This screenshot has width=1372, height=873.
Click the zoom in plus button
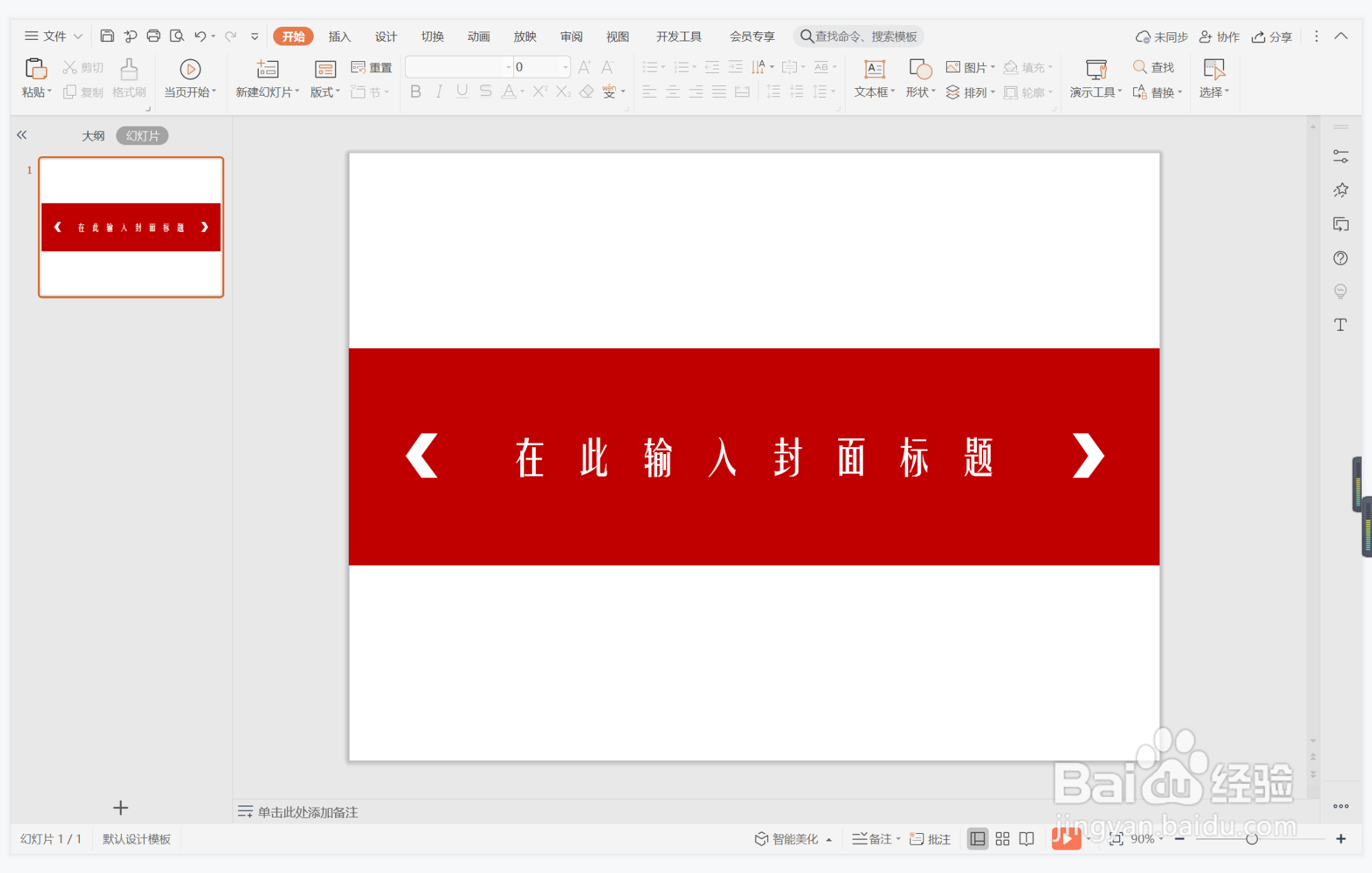pyautogui.click(x=1340, y=839)
